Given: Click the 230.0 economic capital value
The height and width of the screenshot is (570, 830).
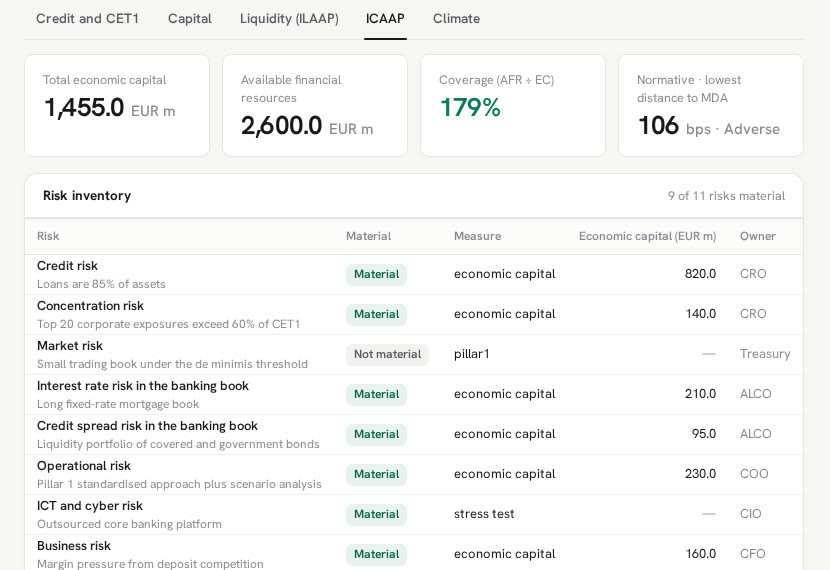Looking at the screenshot, I should (700, 474).
